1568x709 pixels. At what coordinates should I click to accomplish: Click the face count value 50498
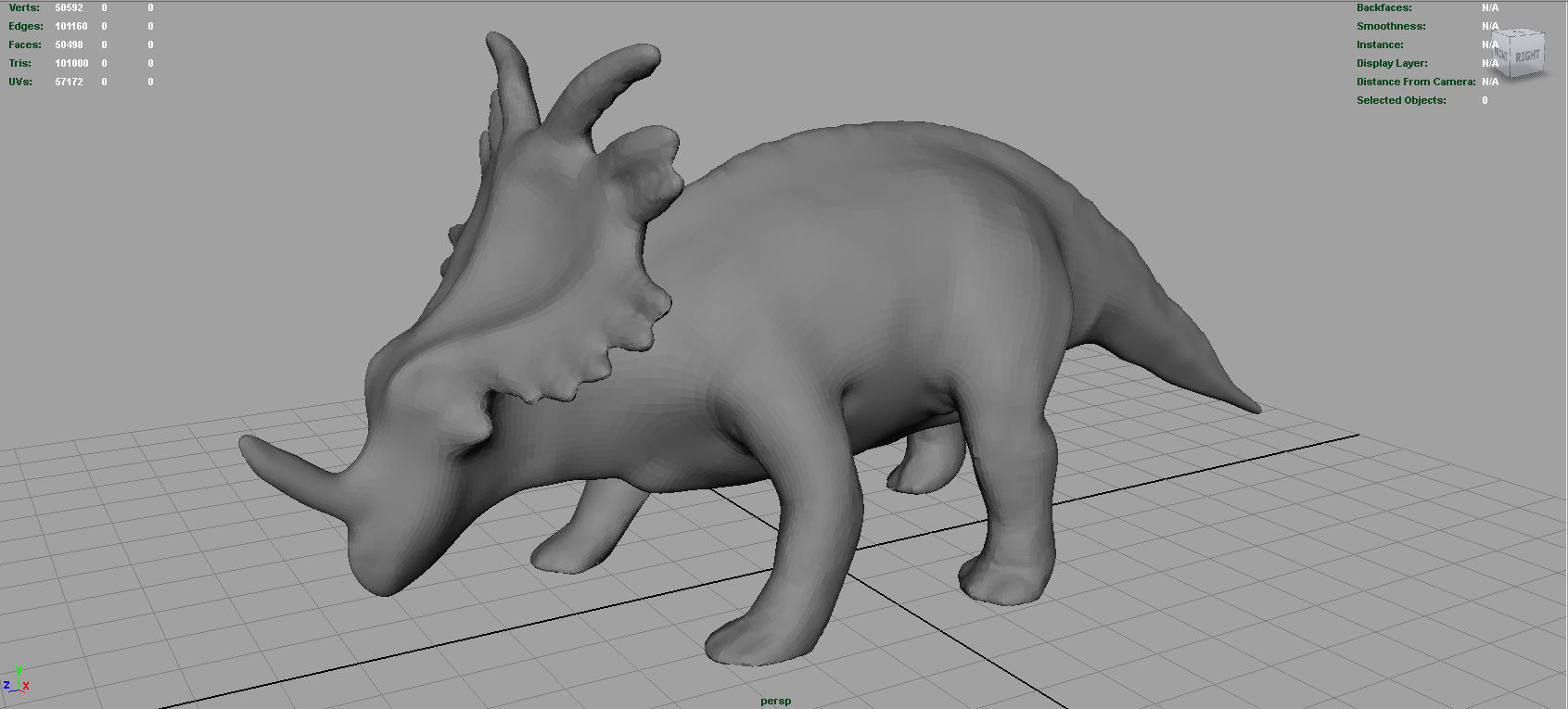pyautogui.click(x=69, y=44)
